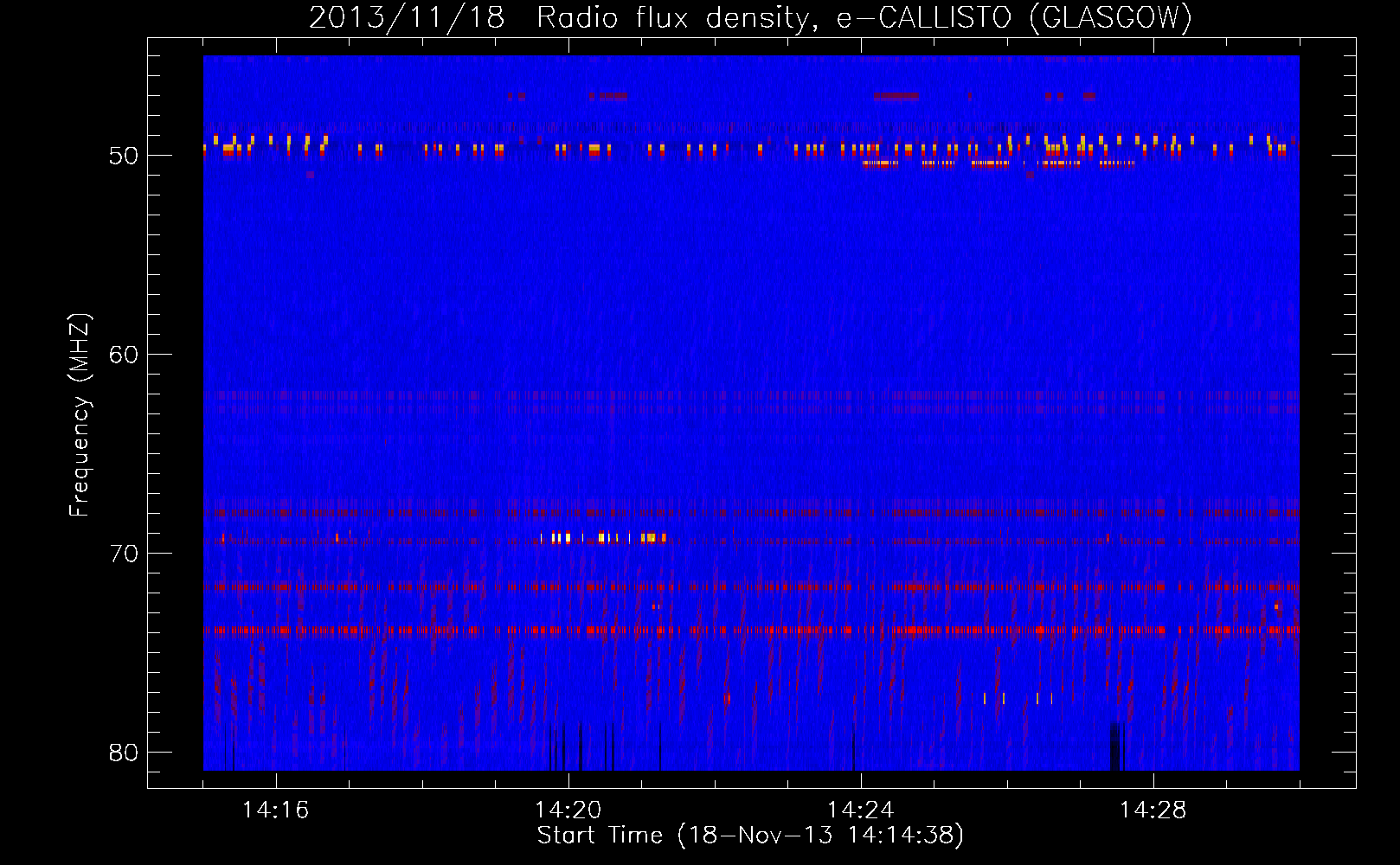The height and width of the screenshot is (865, 1400).
Task: Click the time tick label '14:28'
Action: pyautogui.click(x=1153, y=810)
